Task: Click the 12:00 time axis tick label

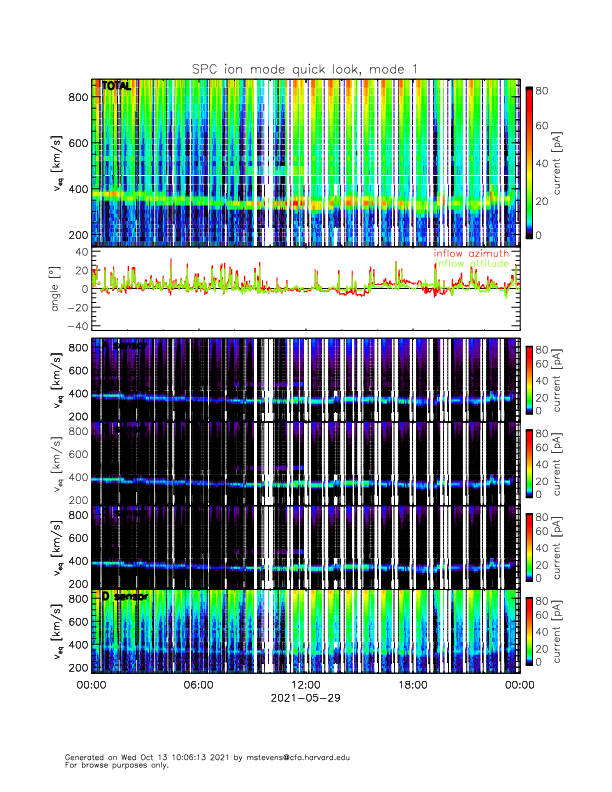Action: pyautogui.click(x=305, y=685)
